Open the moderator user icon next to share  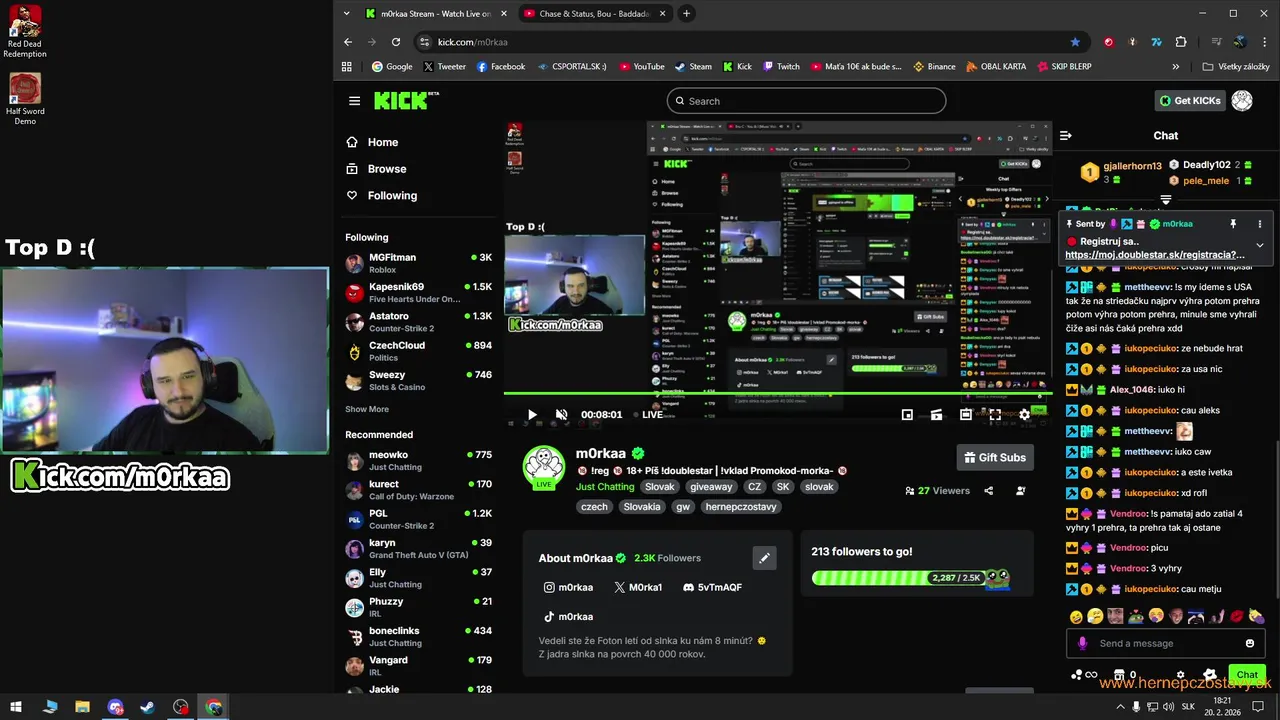tap(1020, 491)
